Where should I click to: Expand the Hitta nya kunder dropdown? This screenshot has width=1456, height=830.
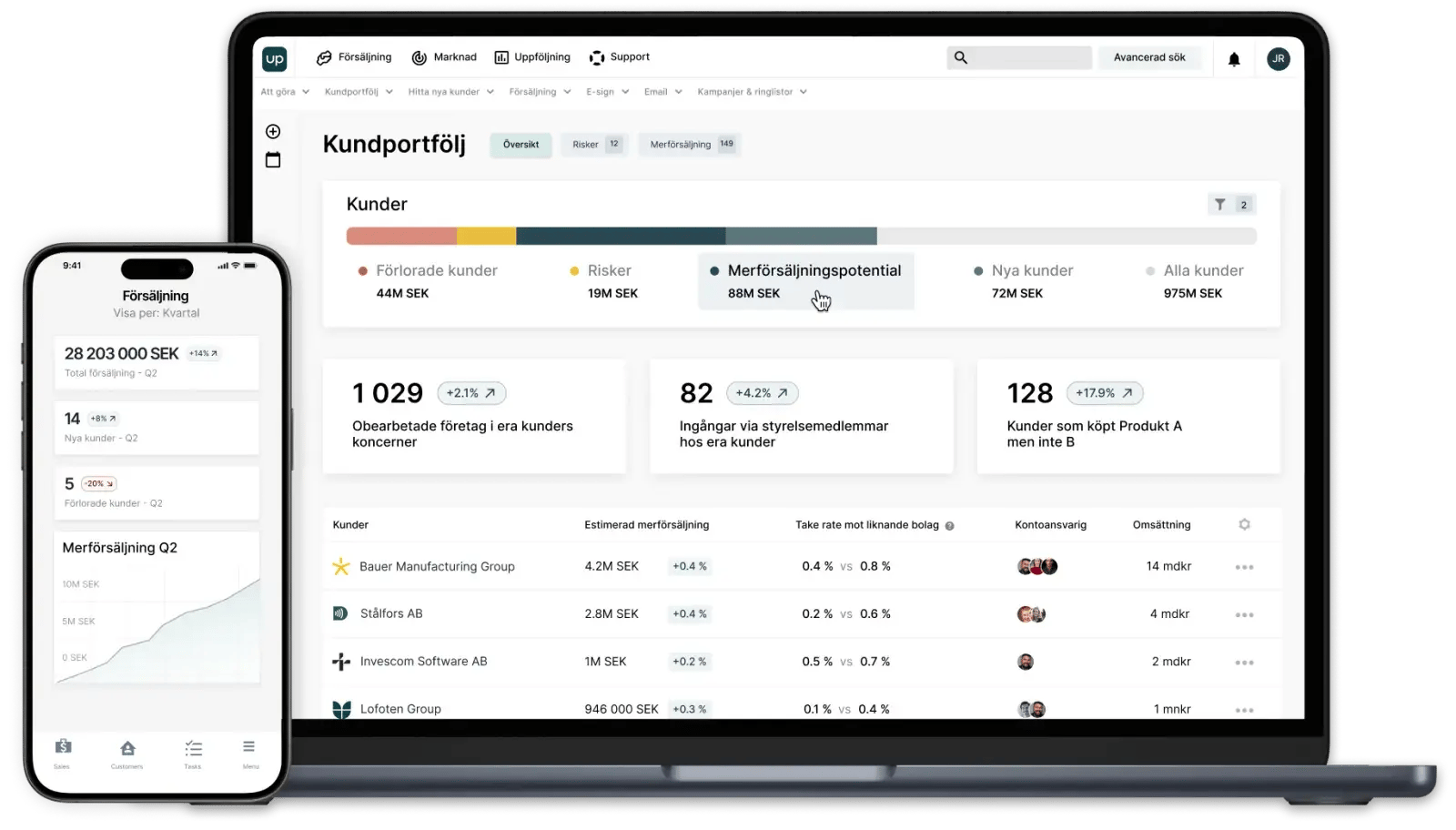pyautogui.click(x=450, y=92)
